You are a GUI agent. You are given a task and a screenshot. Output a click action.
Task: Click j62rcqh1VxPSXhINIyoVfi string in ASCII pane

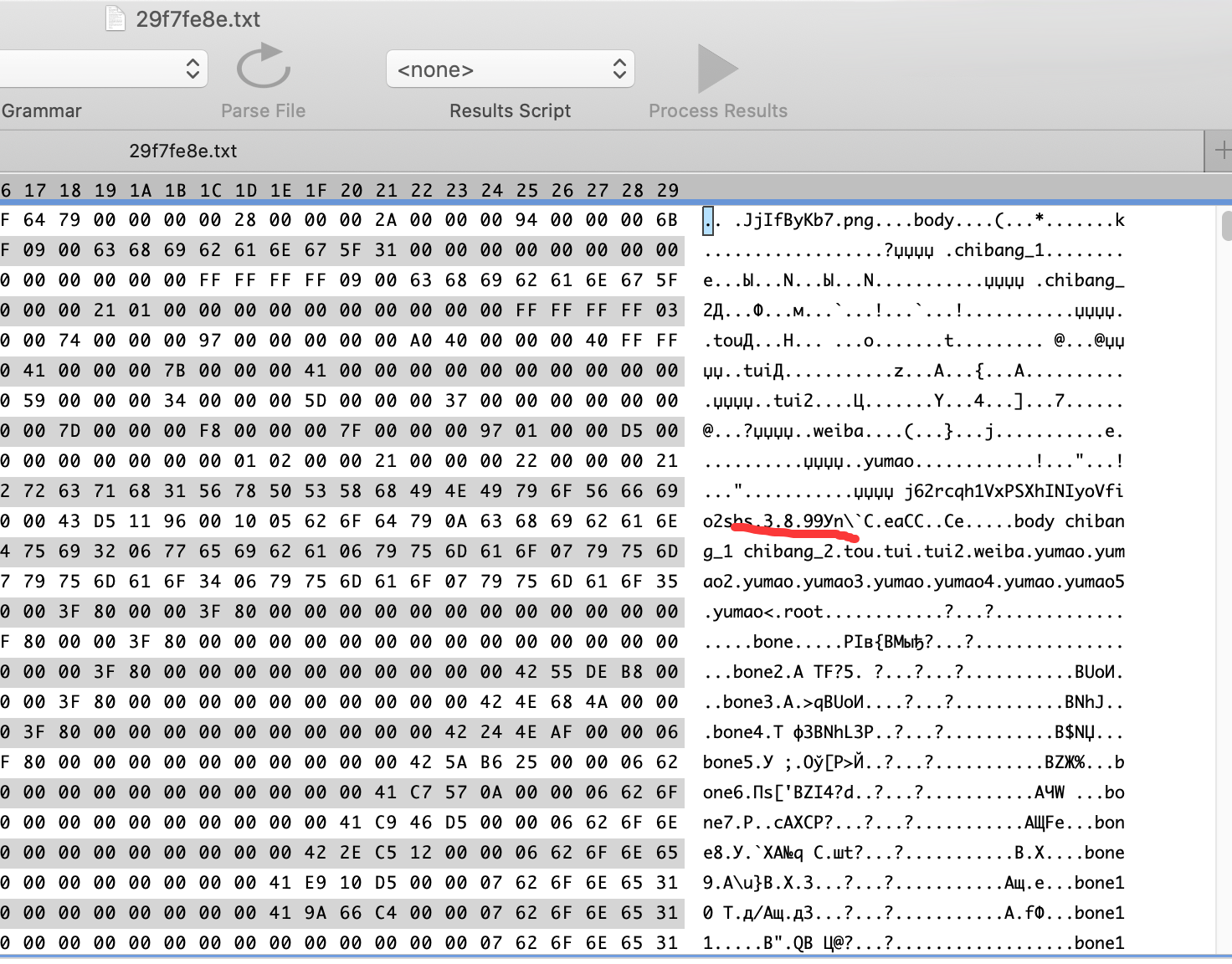(1014, 491)
